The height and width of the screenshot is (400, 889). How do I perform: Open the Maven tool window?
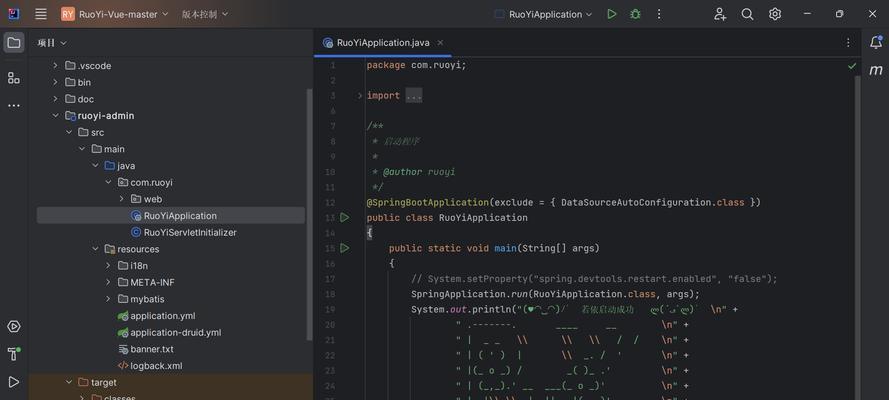click(x=876, y=70)
